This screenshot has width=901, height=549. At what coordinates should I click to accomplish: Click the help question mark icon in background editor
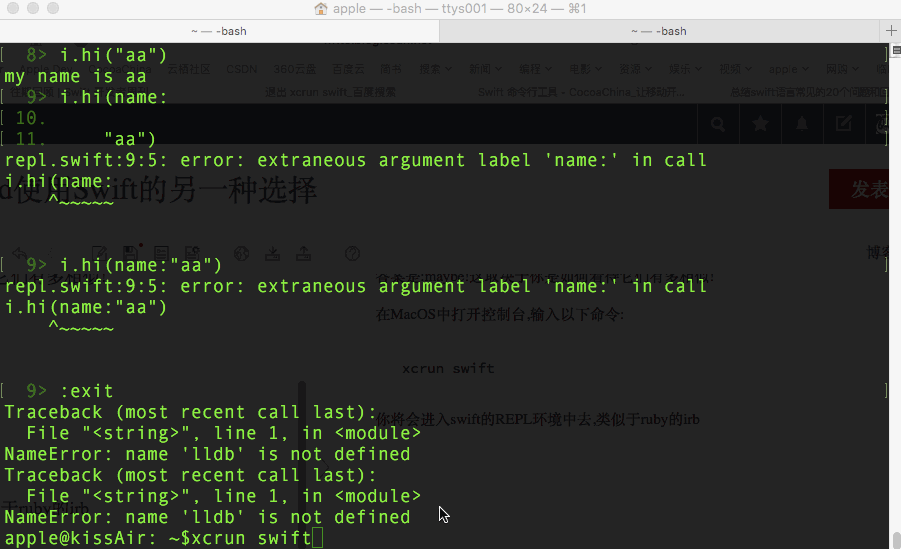pos(352,254)
